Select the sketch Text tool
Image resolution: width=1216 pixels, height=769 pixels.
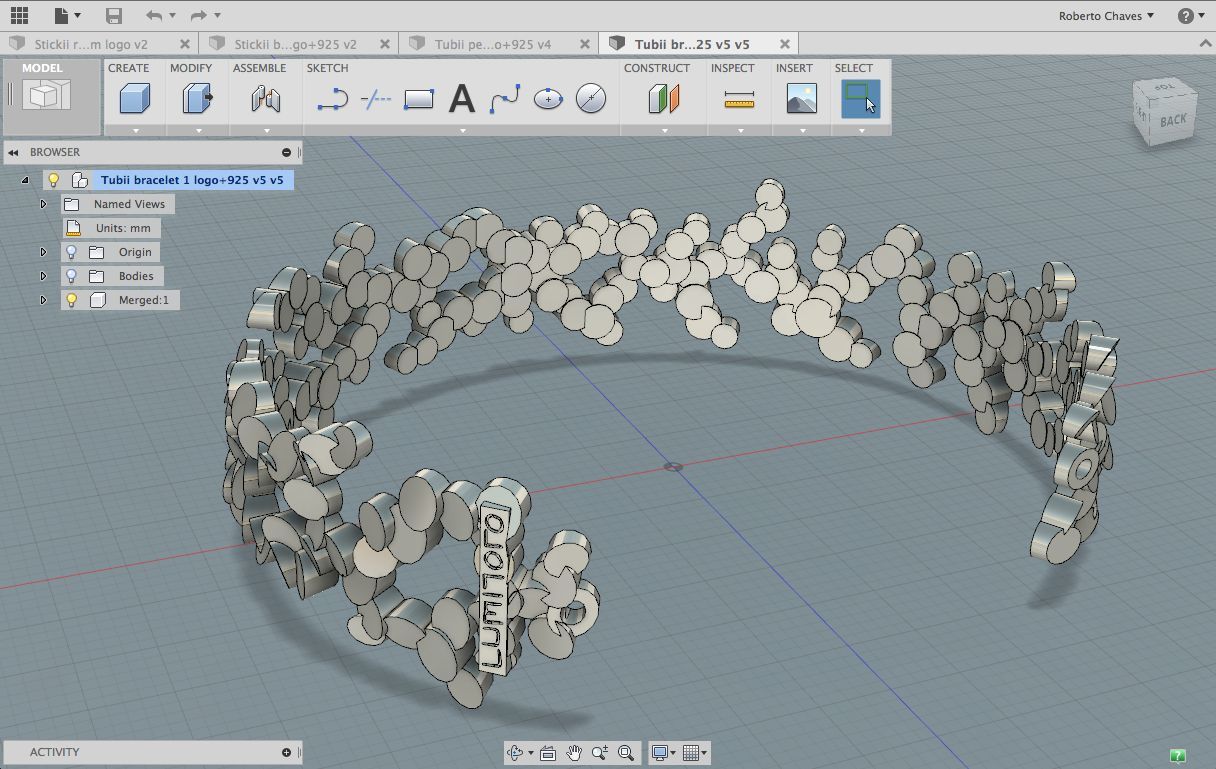click(461, 99)
